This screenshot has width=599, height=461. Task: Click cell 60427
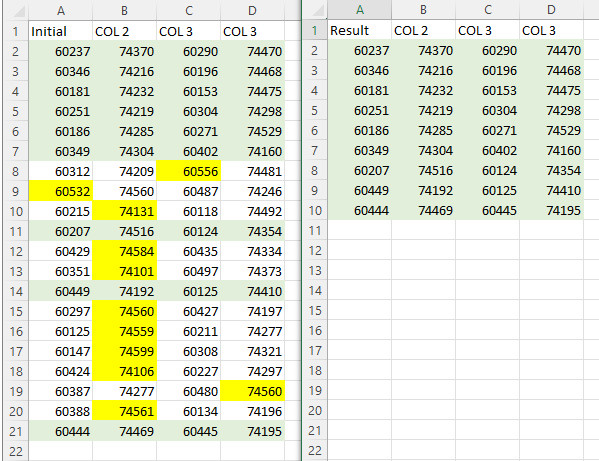[x=189, y=311]
